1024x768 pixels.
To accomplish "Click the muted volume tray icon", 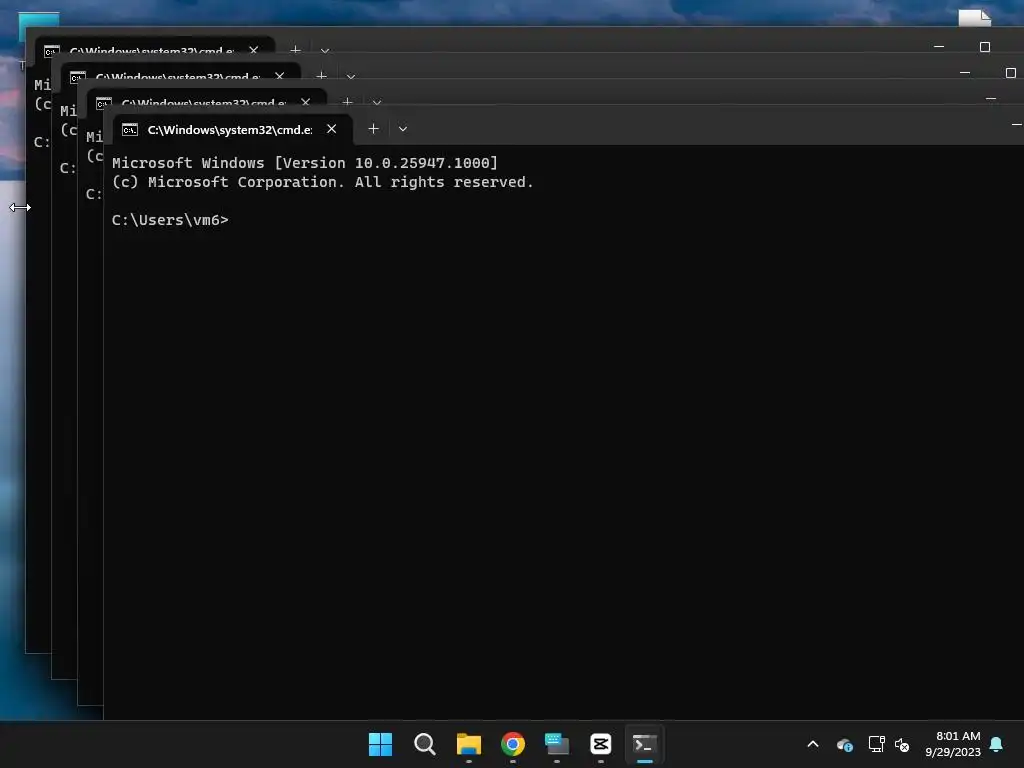I will coord(902,744).
